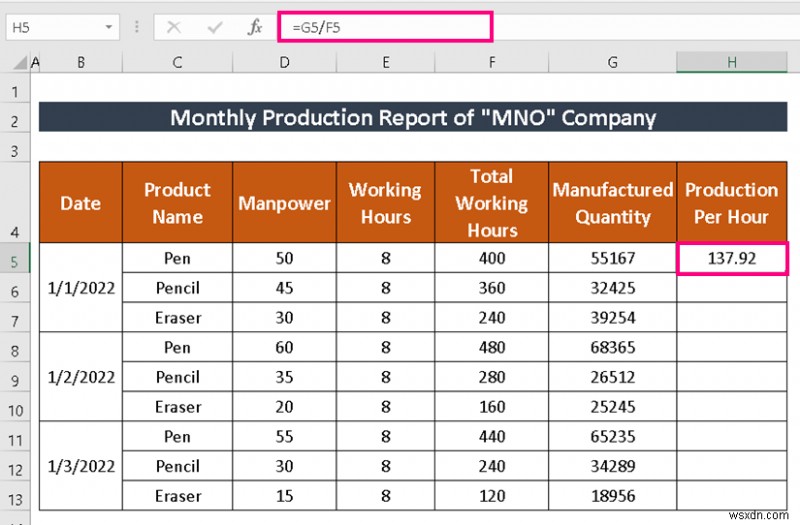Viewport: 800px width, 525px height.
Task: Open Insert Function fx dialog
Action: [x=255, y=27]
